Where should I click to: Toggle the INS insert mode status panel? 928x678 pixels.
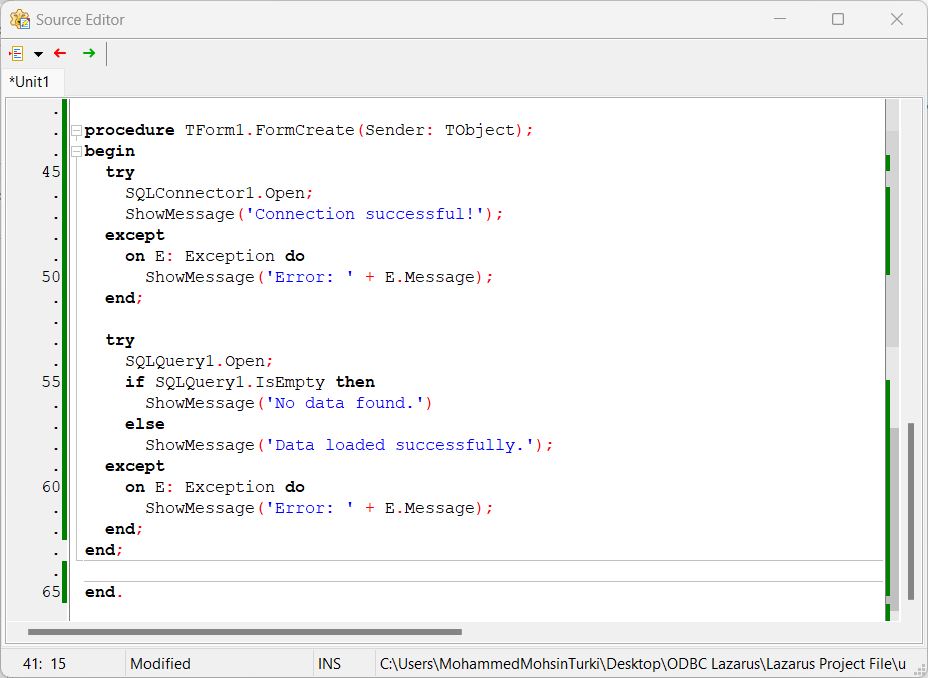329,663
